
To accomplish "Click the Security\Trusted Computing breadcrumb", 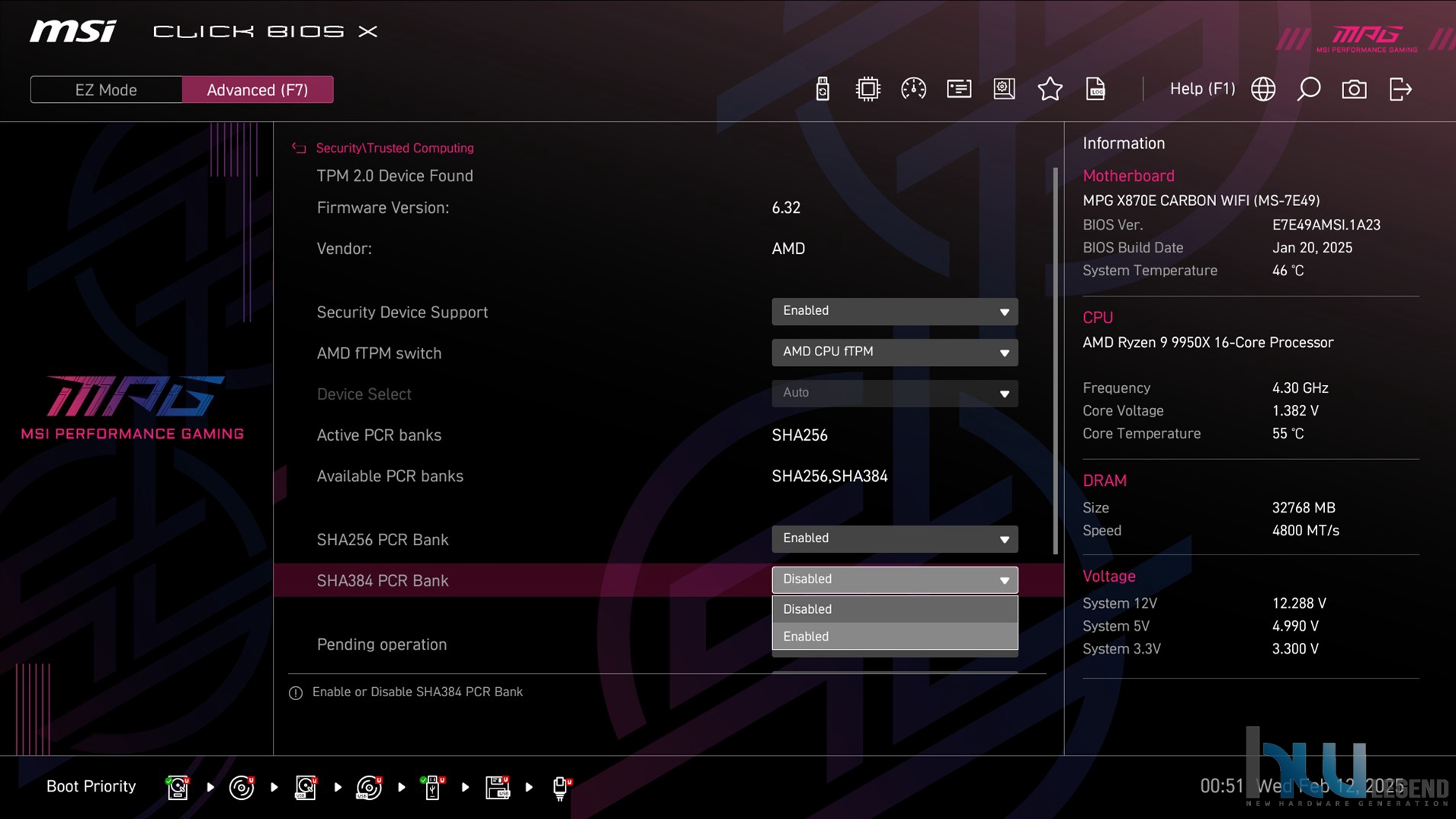I will coord(395,148).
